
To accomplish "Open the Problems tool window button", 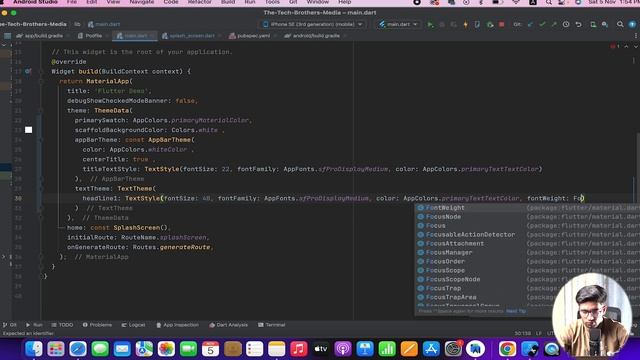I will coord(97,325).
